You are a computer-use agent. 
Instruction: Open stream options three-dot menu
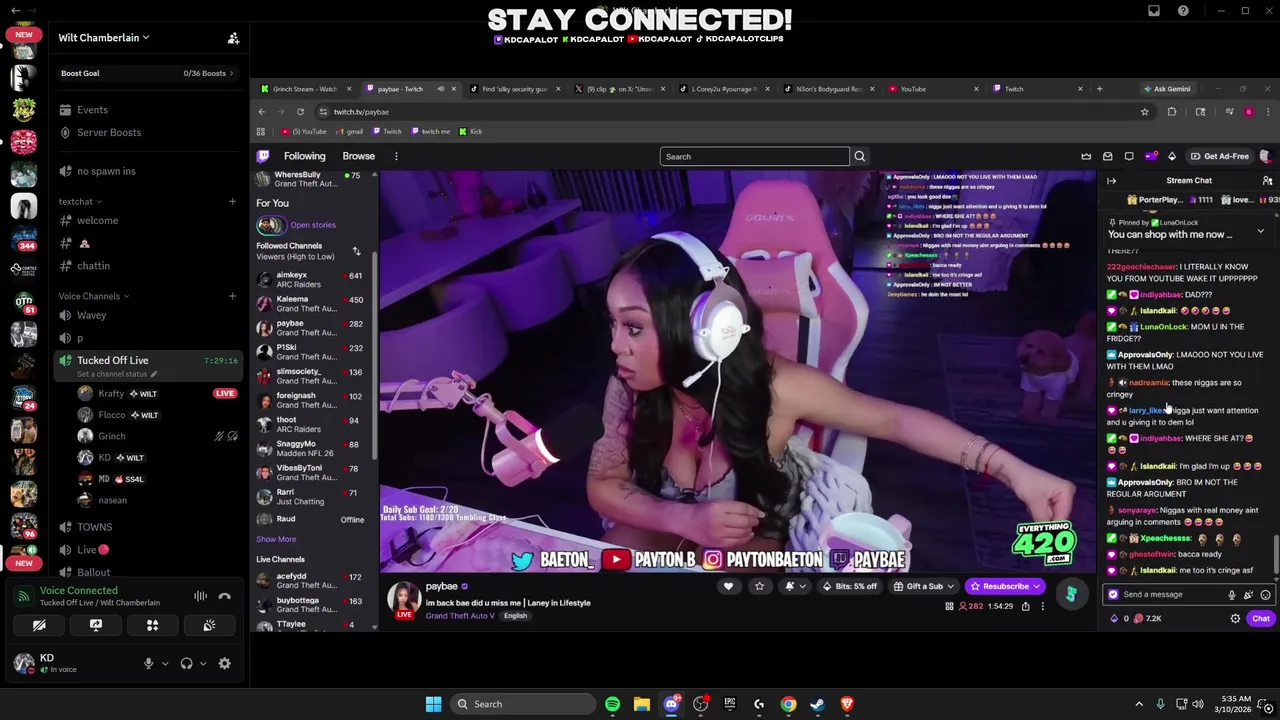(1042, 606)
